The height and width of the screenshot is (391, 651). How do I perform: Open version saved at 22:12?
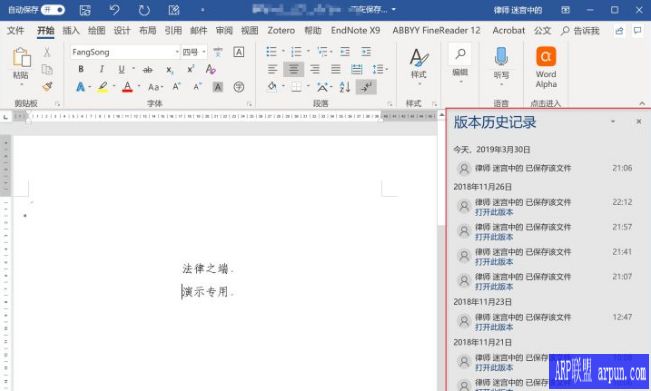coord(494,212)
